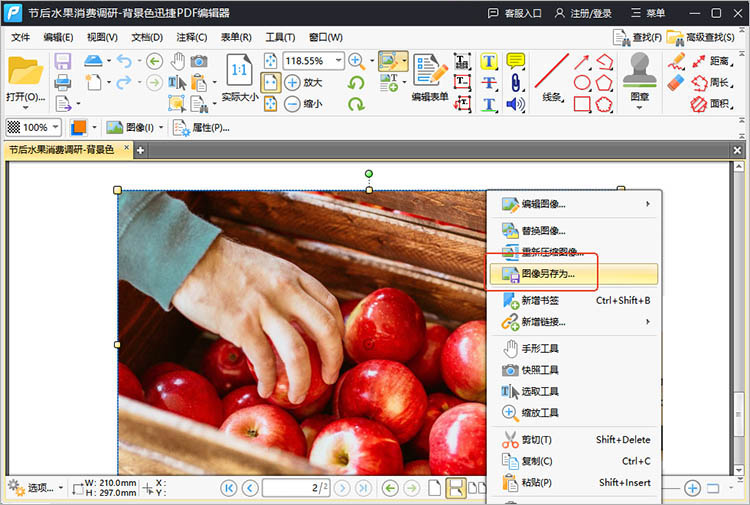The height and width of the screenshot is (505, 750).
Task: Select the Arrow drawing tool
Action: coord(582,62)
